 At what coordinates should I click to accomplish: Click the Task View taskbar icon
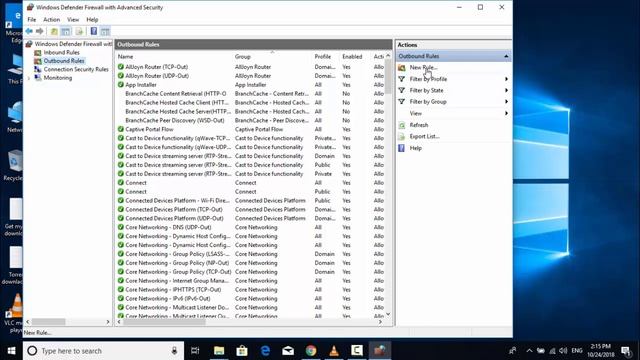tap(195, 351)
